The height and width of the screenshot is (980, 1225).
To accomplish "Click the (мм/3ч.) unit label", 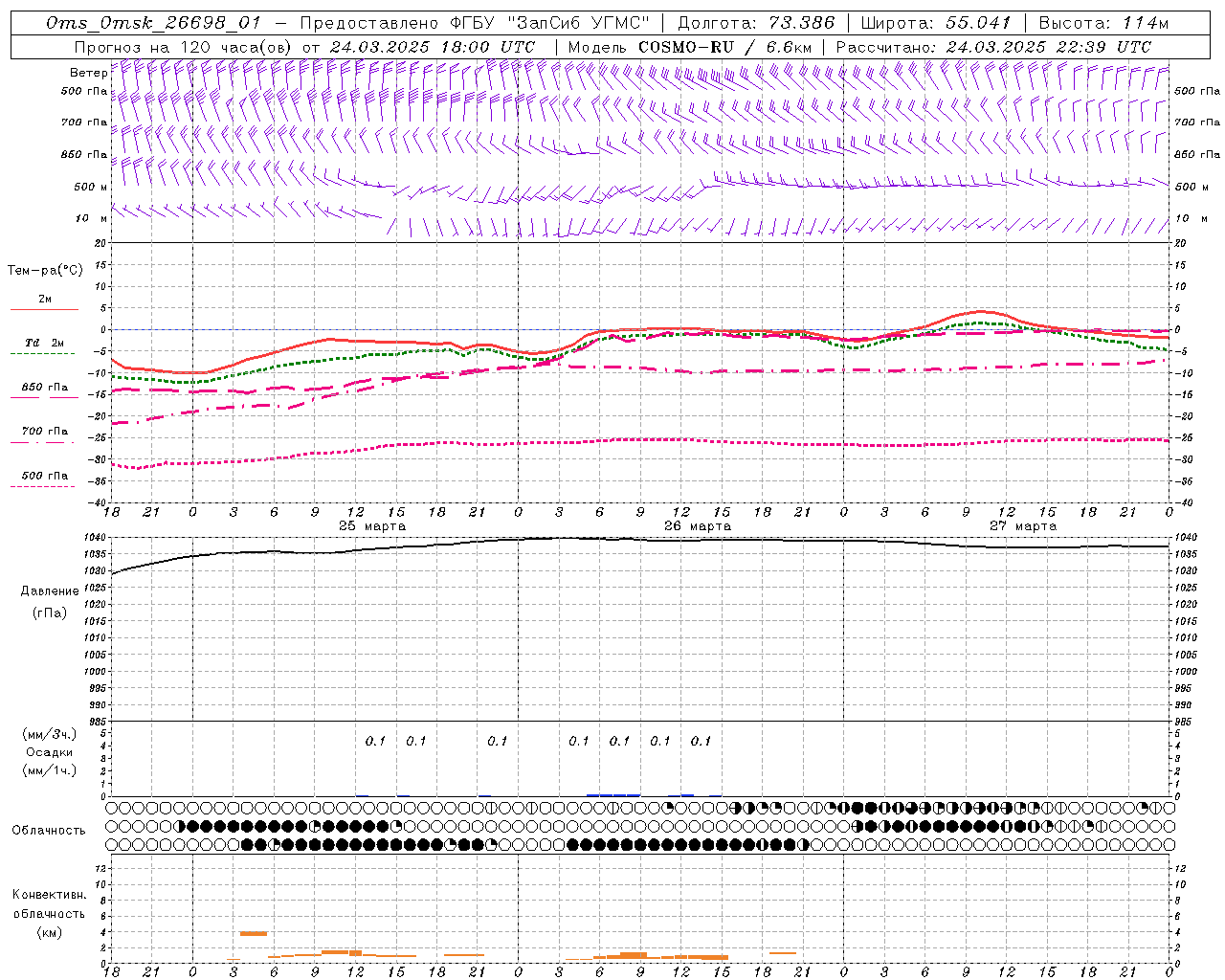I will [x=50, y=734].
